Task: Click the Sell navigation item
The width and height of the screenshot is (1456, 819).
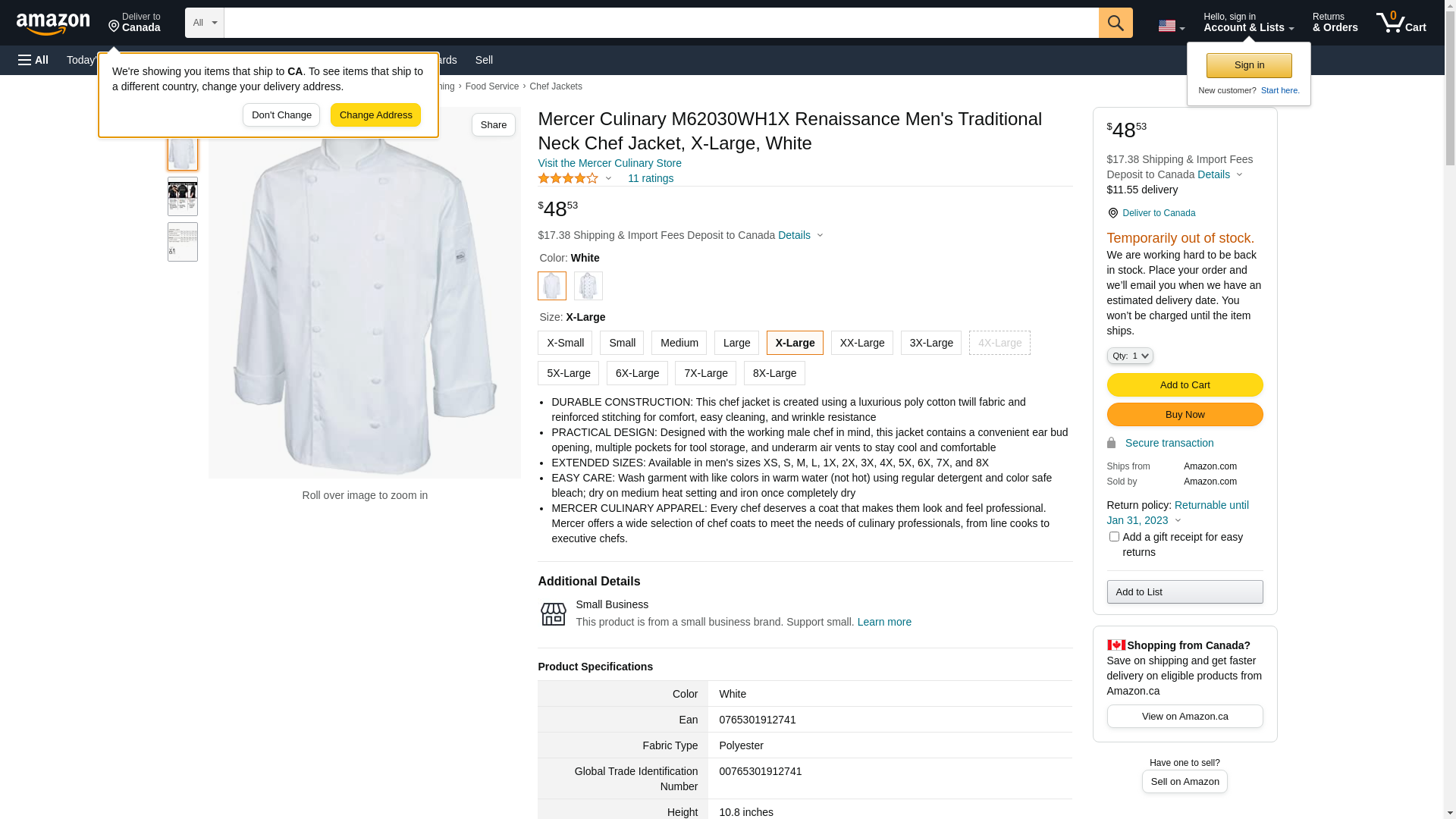Action: [484, 60]
